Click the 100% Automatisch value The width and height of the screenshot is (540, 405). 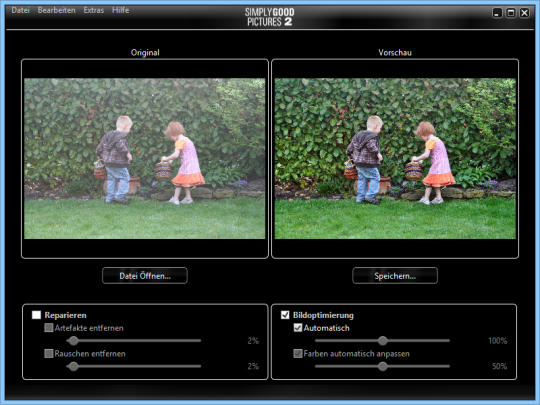(x=498, y=341)
